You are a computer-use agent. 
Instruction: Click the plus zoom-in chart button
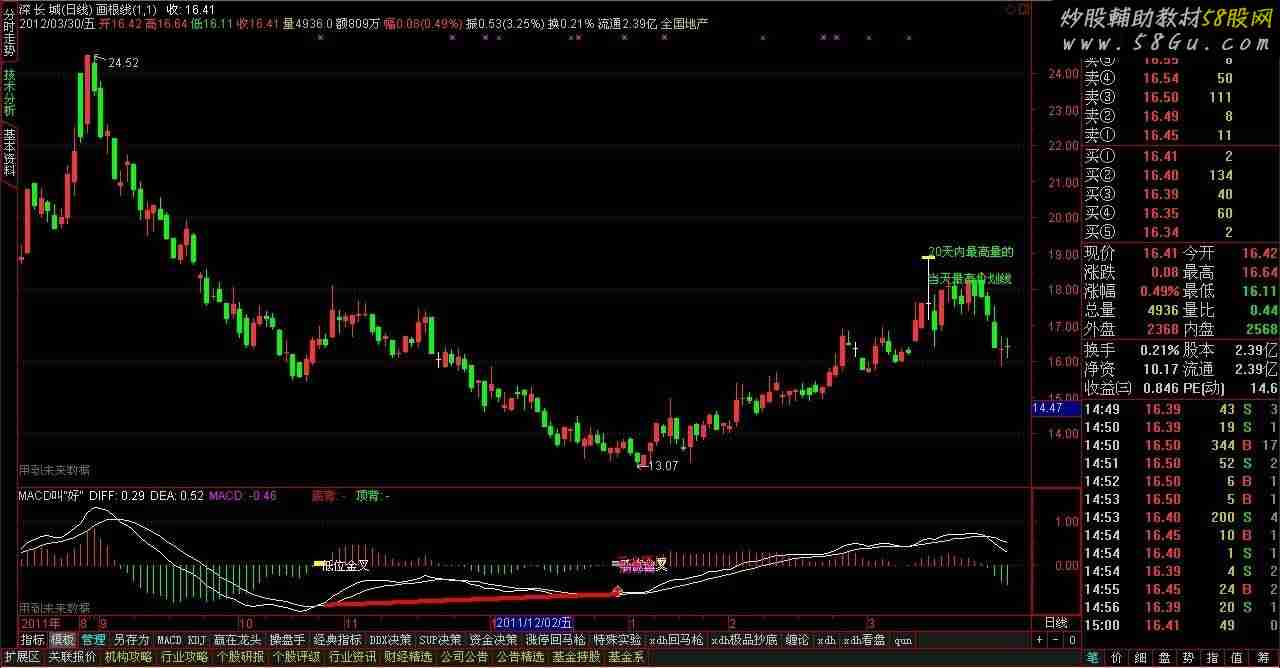(x=1039, y=640)
